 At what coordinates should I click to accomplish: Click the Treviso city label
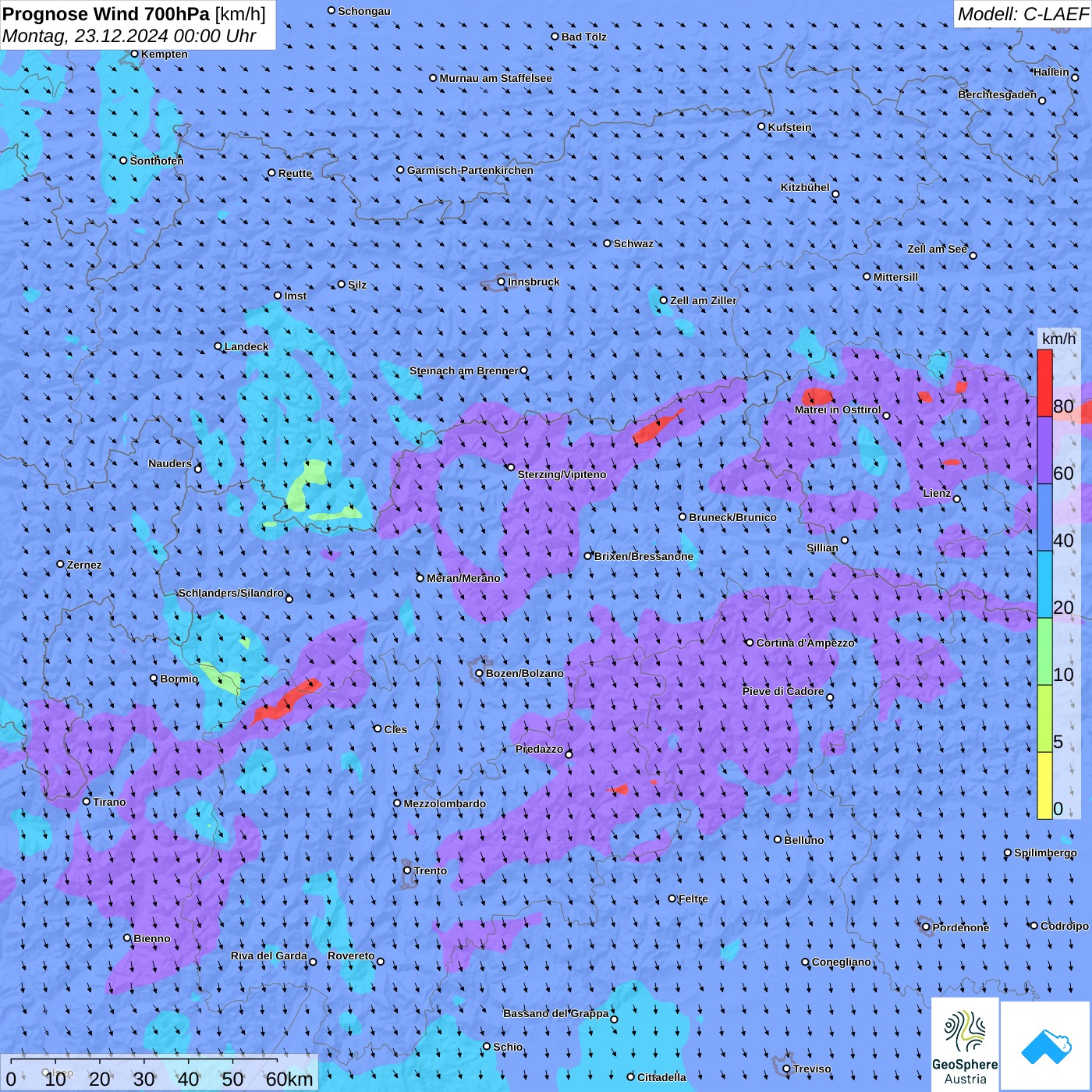[x=812, y=1069]
